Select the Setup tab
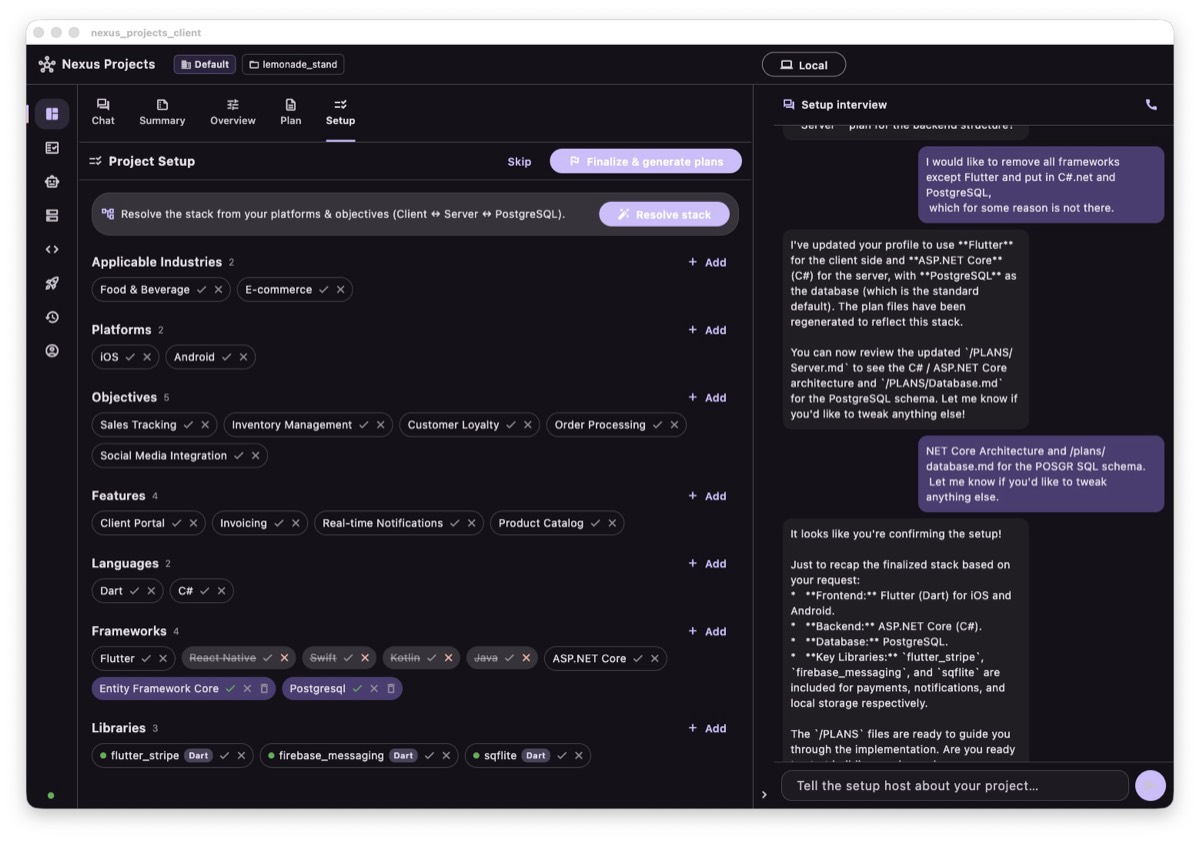 (x=340, y=112)
